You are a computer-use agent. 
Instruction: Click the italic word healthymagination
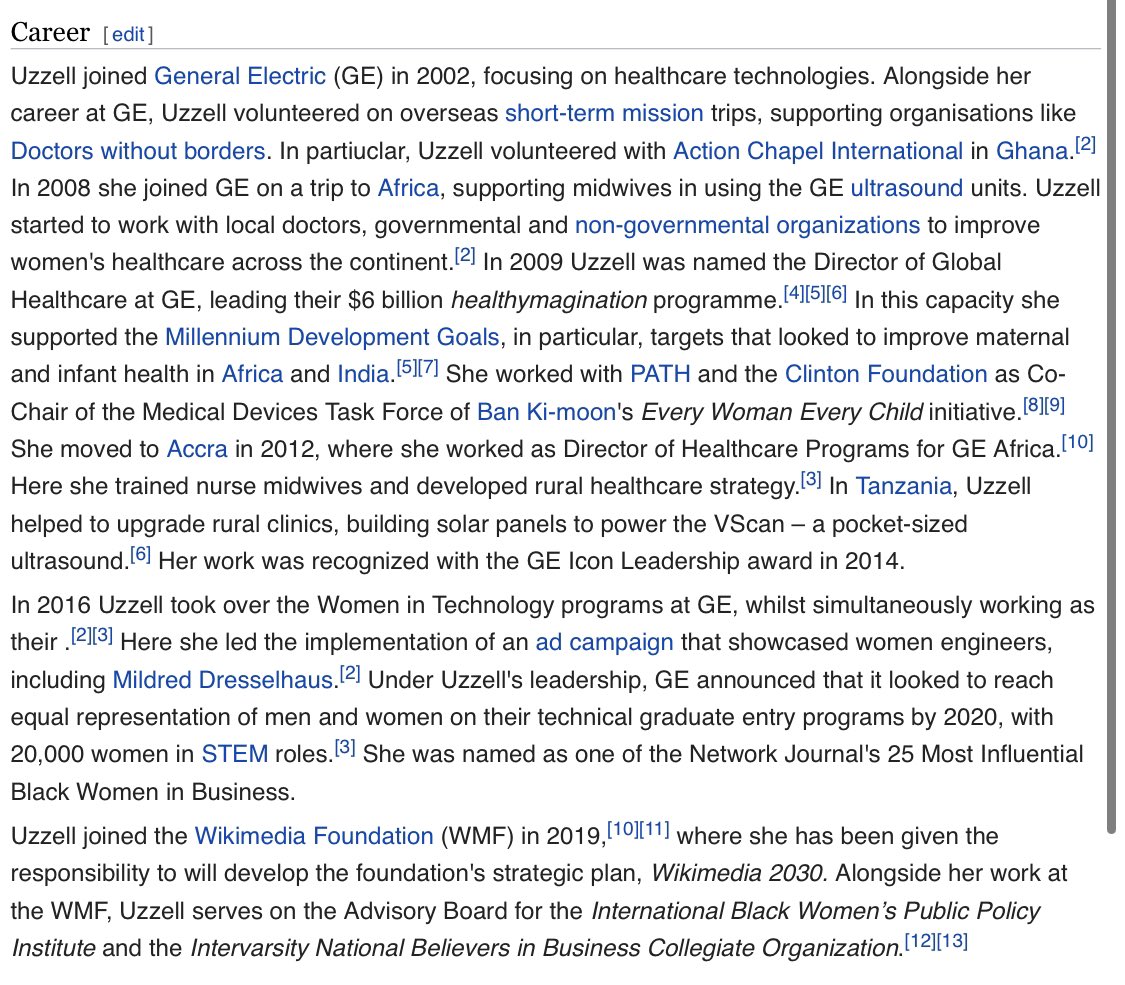click(x=549, y=300)
